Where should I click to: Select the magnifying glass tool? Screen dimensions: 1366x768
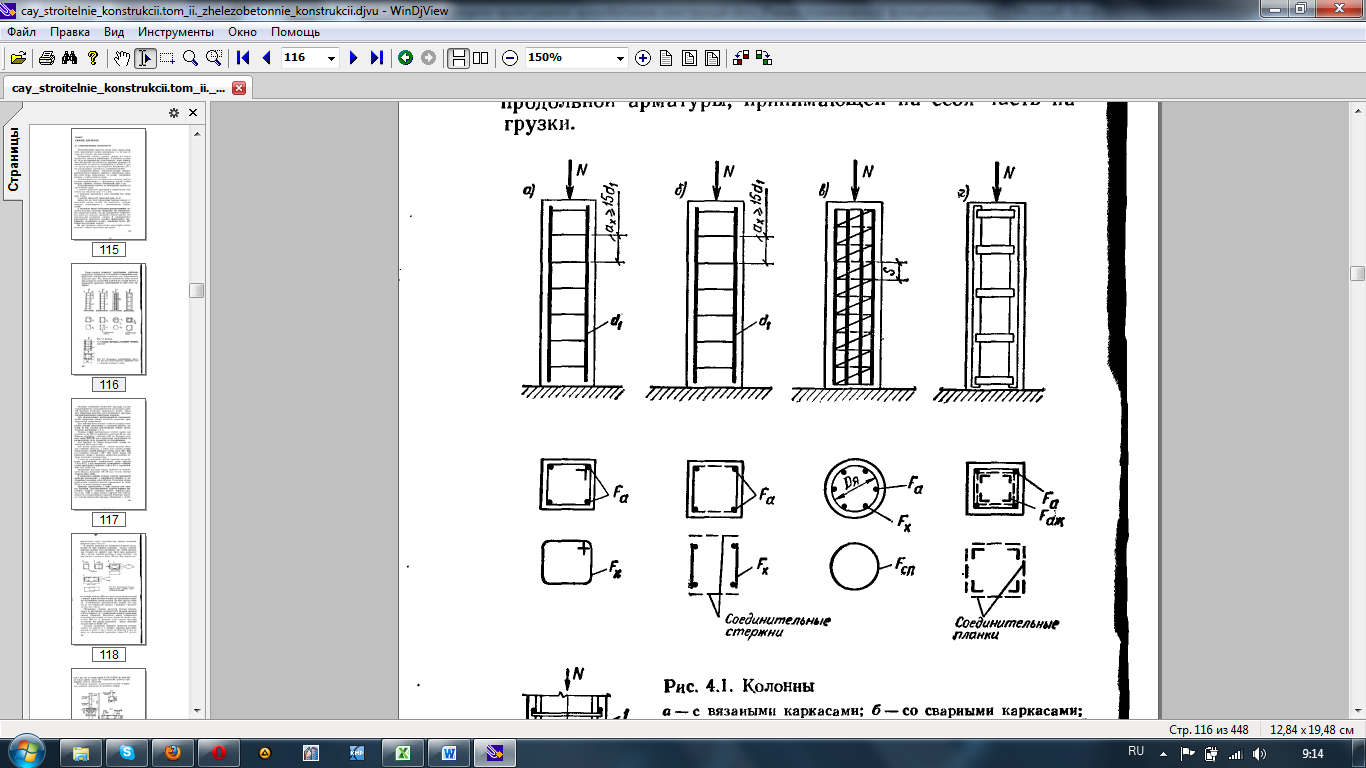[190, 58]
